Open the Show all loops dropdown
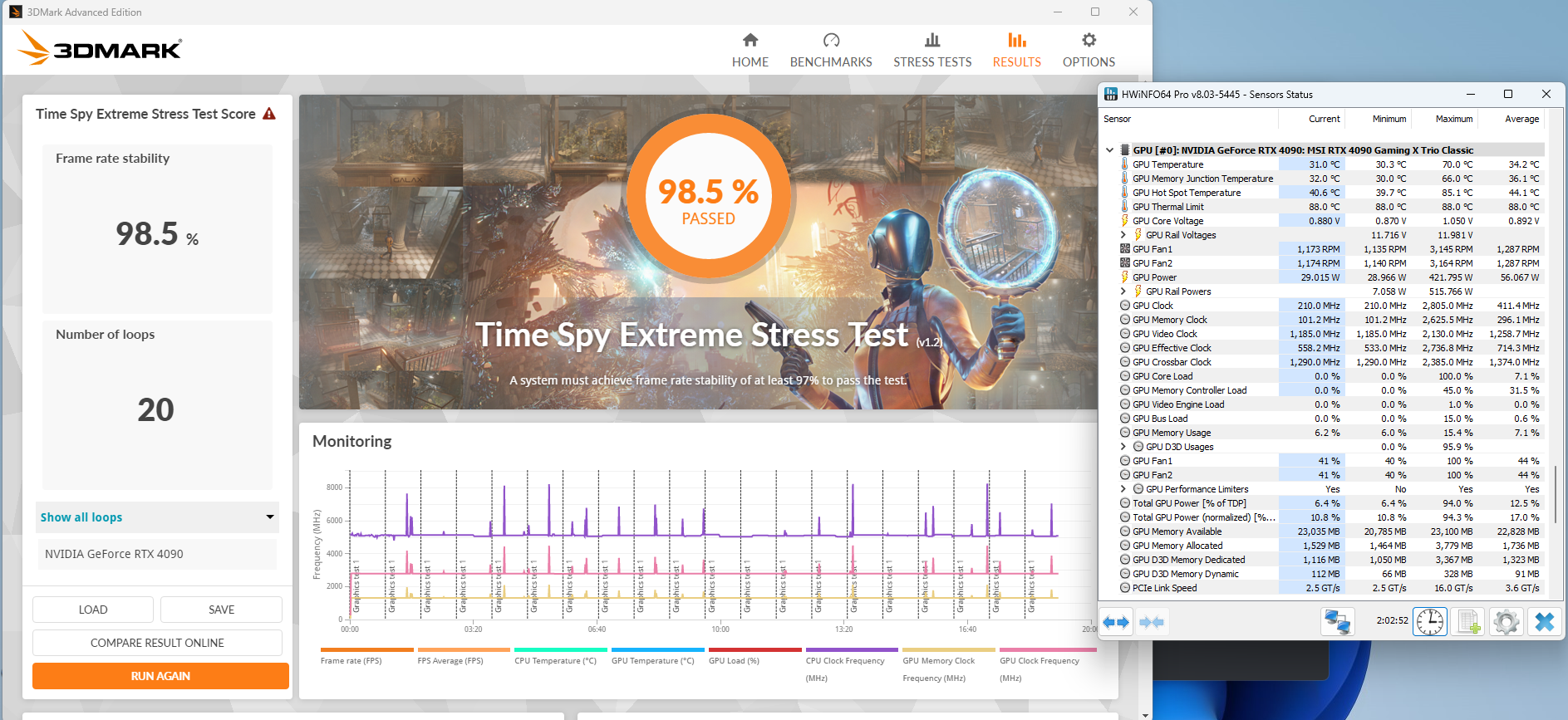The width and height of the screenshot is (1568, 720). (x=157, y=517)
